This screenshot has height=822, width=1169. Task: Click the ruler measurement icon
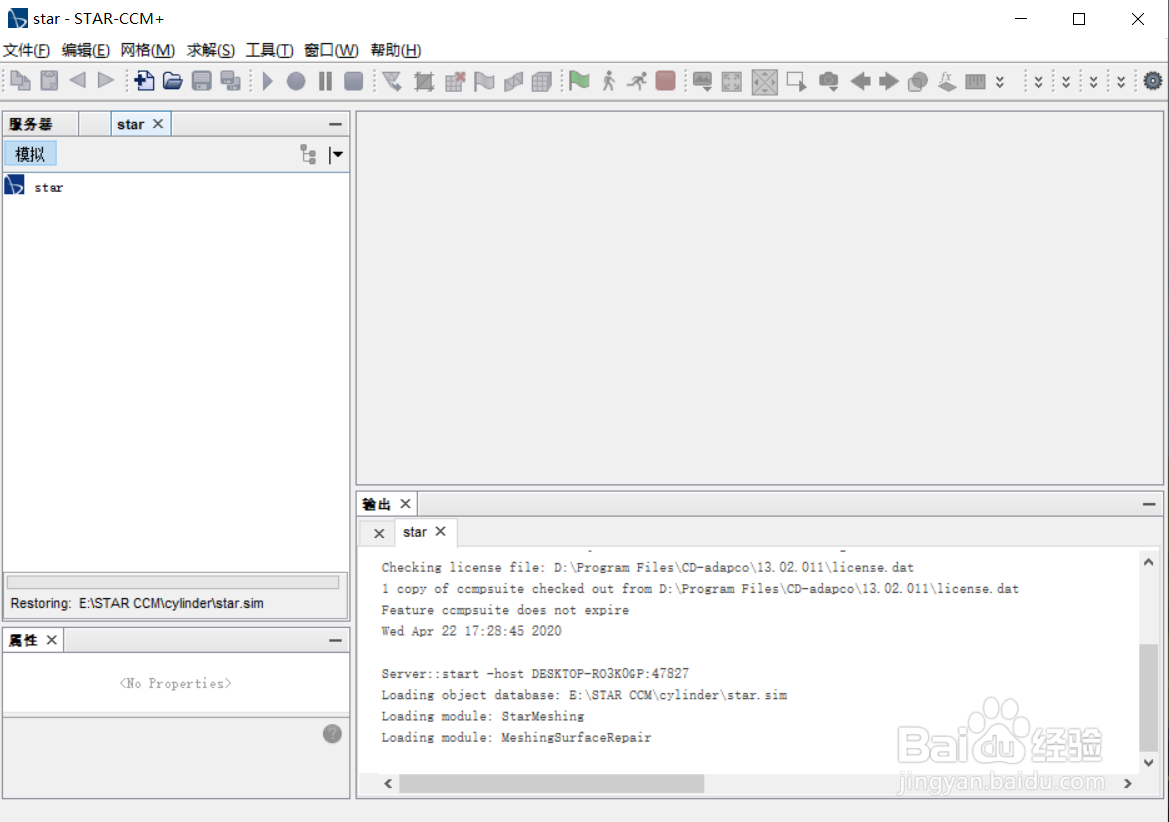975,81
